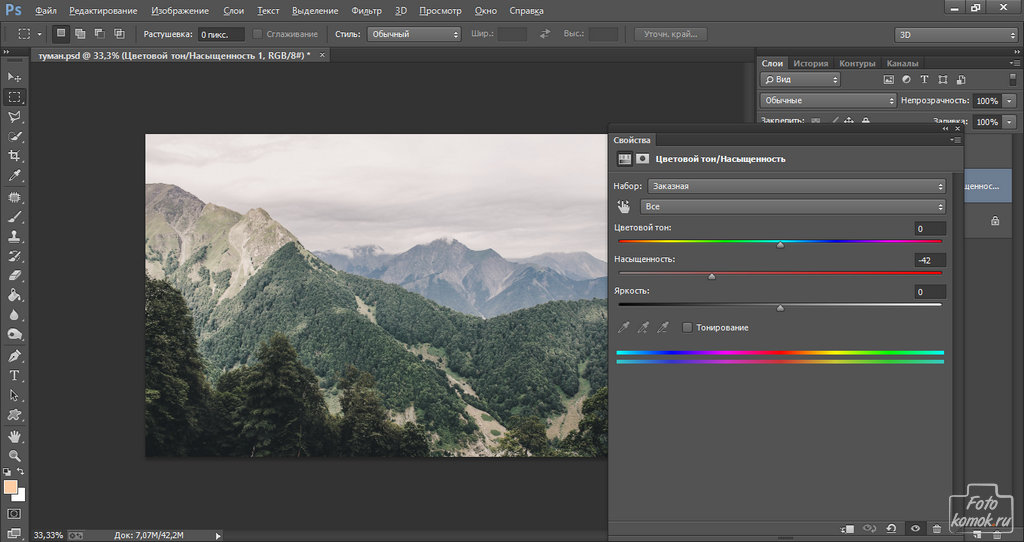This screenshot has width=1024, height=542.
Task: Open the Обычные blend mode dropdown
Action: point(829,101)
